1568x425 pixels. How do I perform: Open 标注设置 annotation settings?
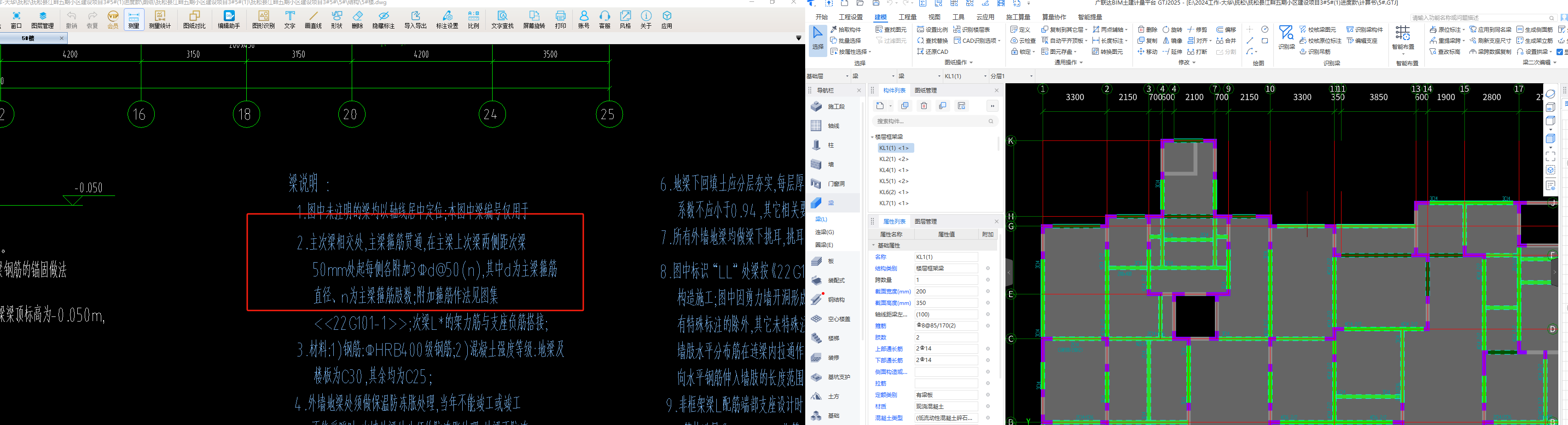pyautogui.click(x=447, y=19)
